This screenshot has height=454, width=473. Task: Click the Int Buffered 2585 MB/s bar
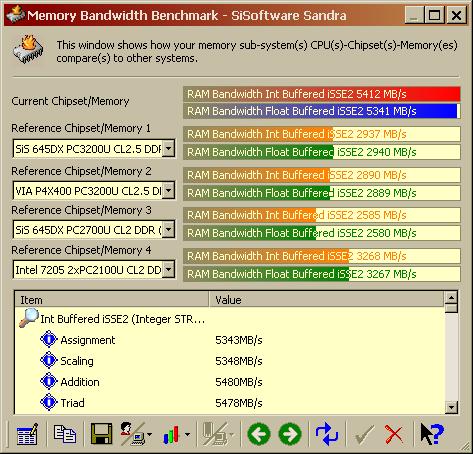tap(322, 215)
